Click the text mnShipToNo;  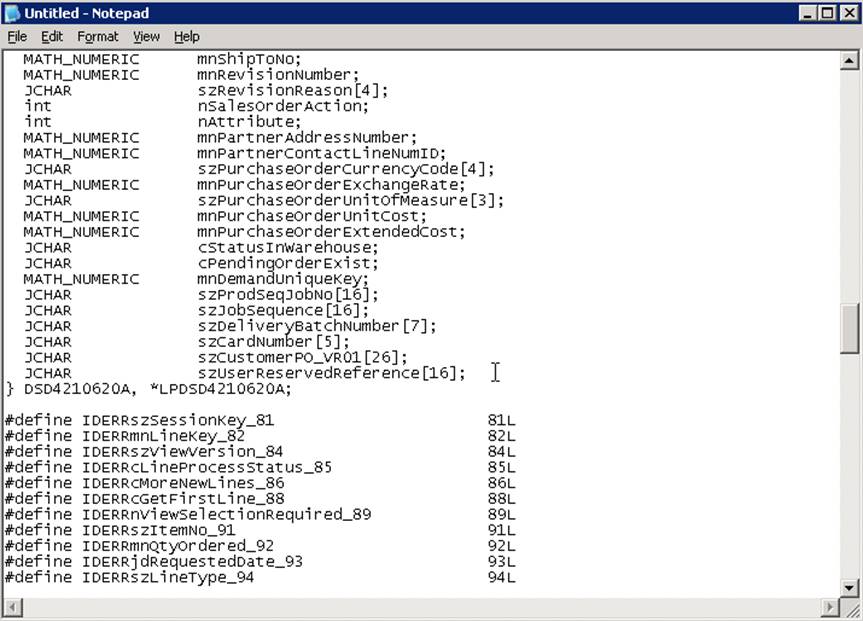249,59
